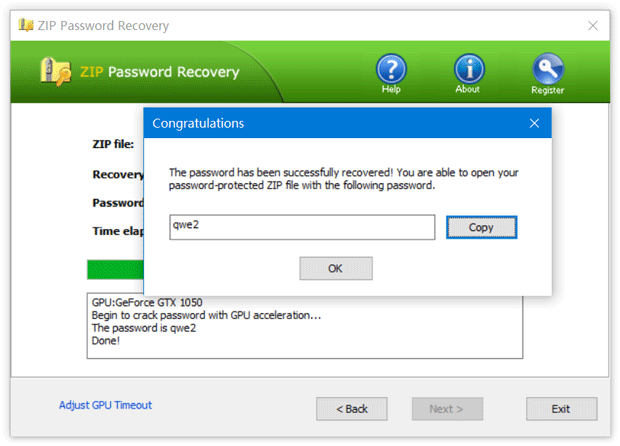
Task: Click the recovered password field showing qwe2
Action: tap(302, 227)
